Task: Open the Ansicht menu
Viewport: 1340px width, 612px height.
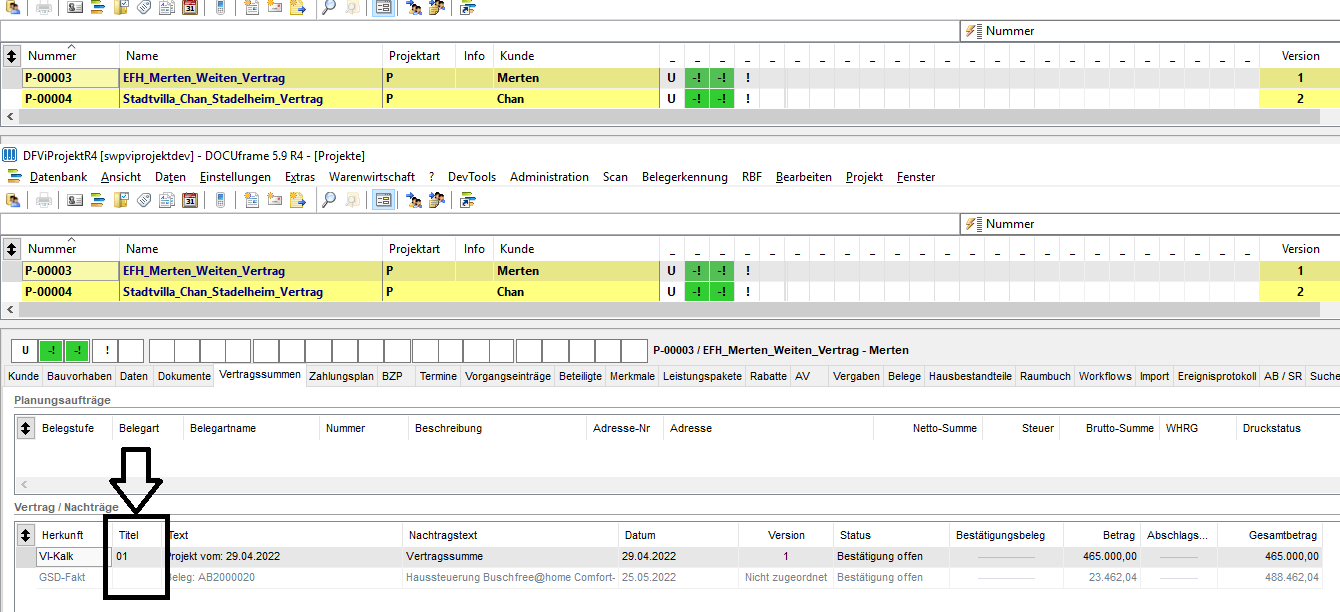Action: click(121, 177)
